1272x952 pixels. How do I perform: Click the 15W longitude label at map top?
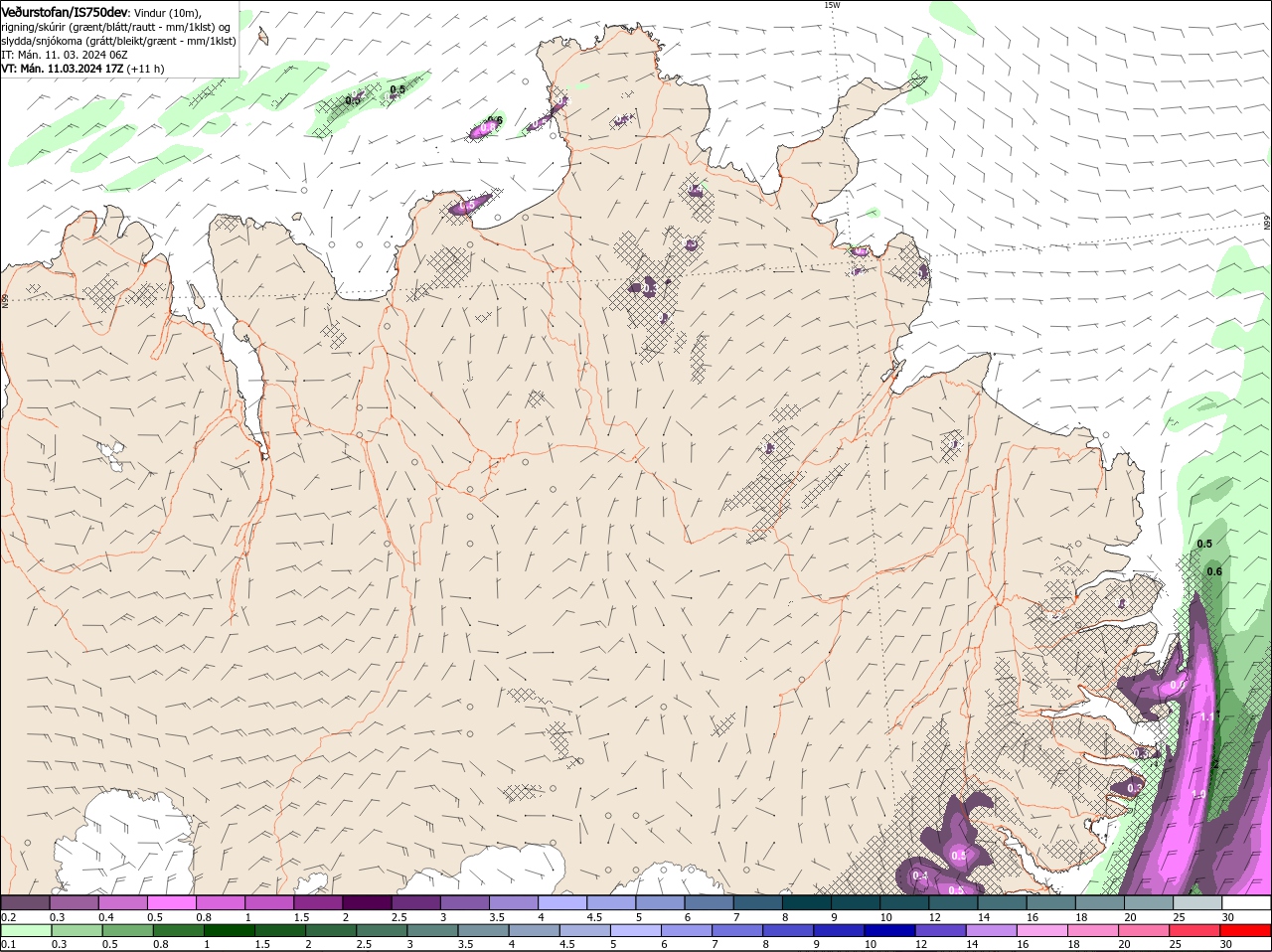point(831,5)
